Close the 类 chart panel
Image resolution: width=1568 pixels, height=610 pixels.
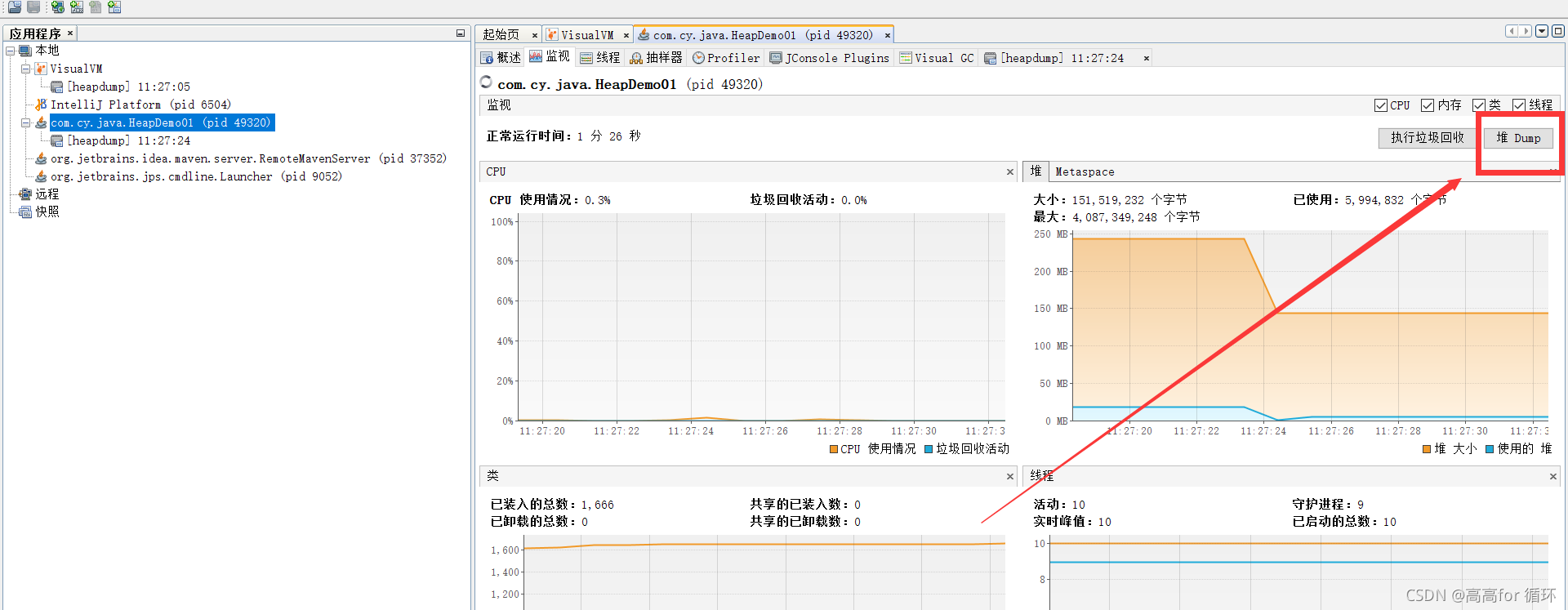(x=1010, y=476)
